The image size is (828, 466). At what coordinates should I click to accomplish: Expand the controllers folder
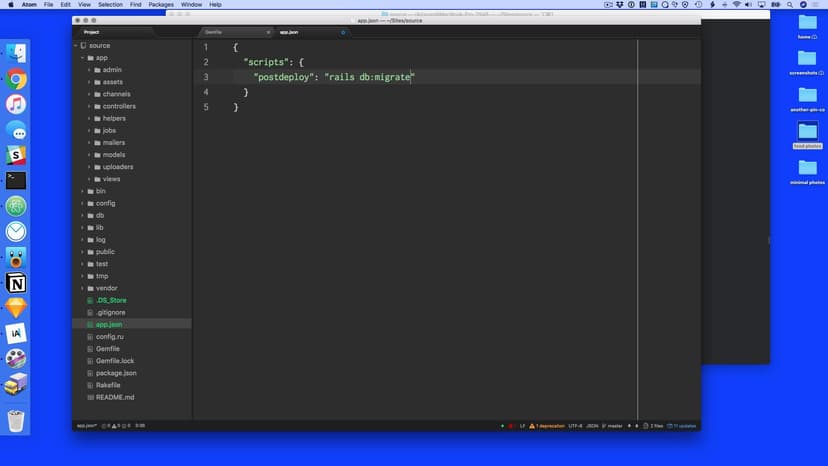click(x=118, y=106)
